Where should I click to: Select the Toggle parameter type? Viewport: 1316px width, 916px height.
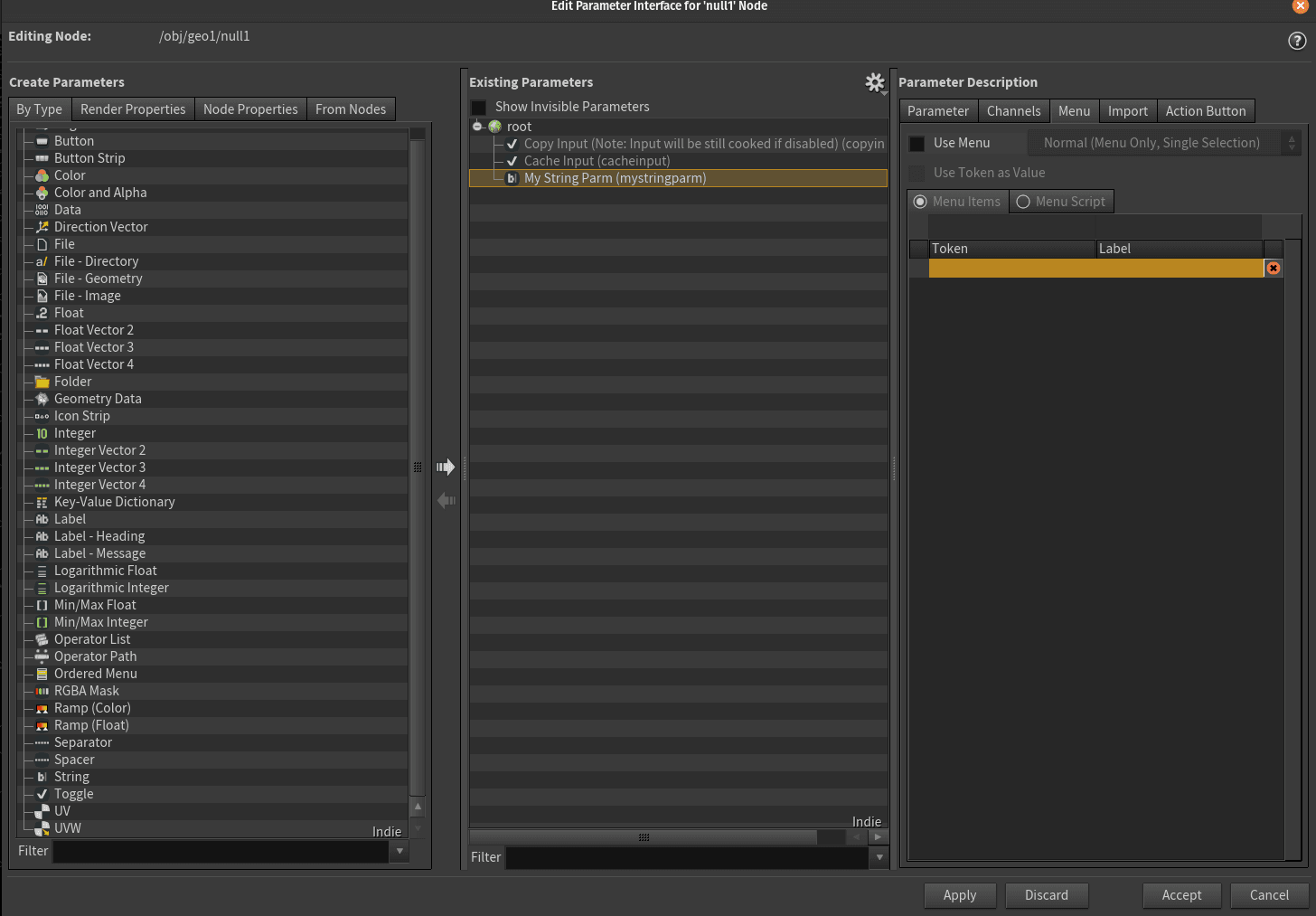[73, 794]
